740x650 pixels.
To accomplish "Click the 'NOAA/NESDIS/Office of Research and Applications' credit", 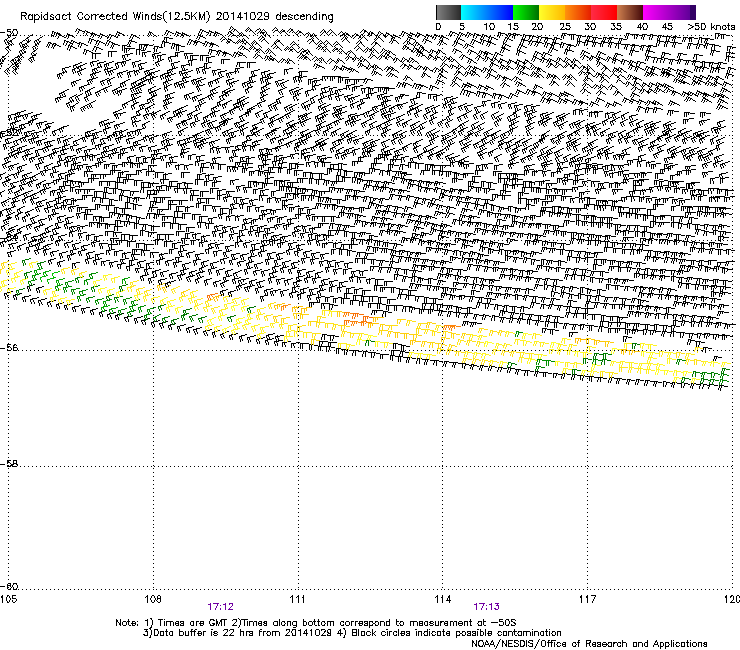I will (589, 644).
